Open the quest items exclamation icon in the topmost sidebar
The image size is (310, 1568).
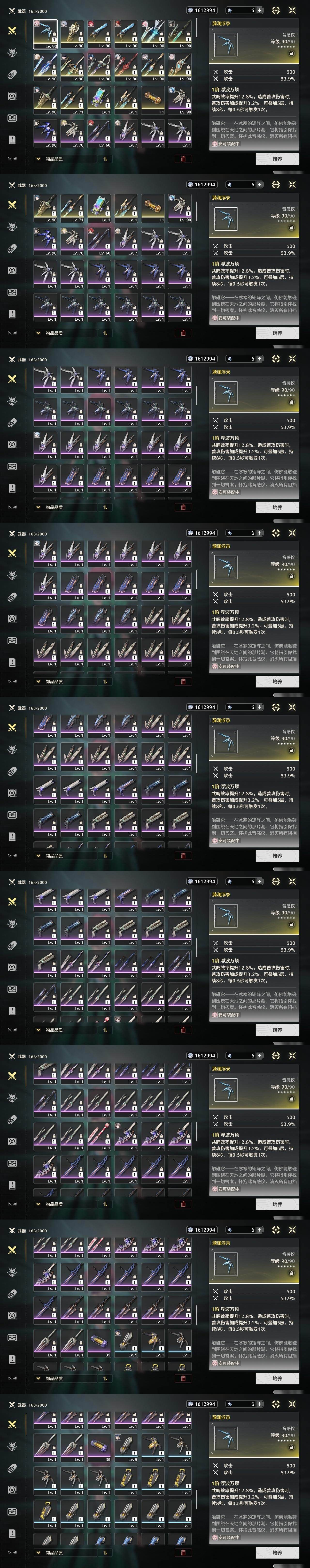pyautogui.click(x=12, y=139)
